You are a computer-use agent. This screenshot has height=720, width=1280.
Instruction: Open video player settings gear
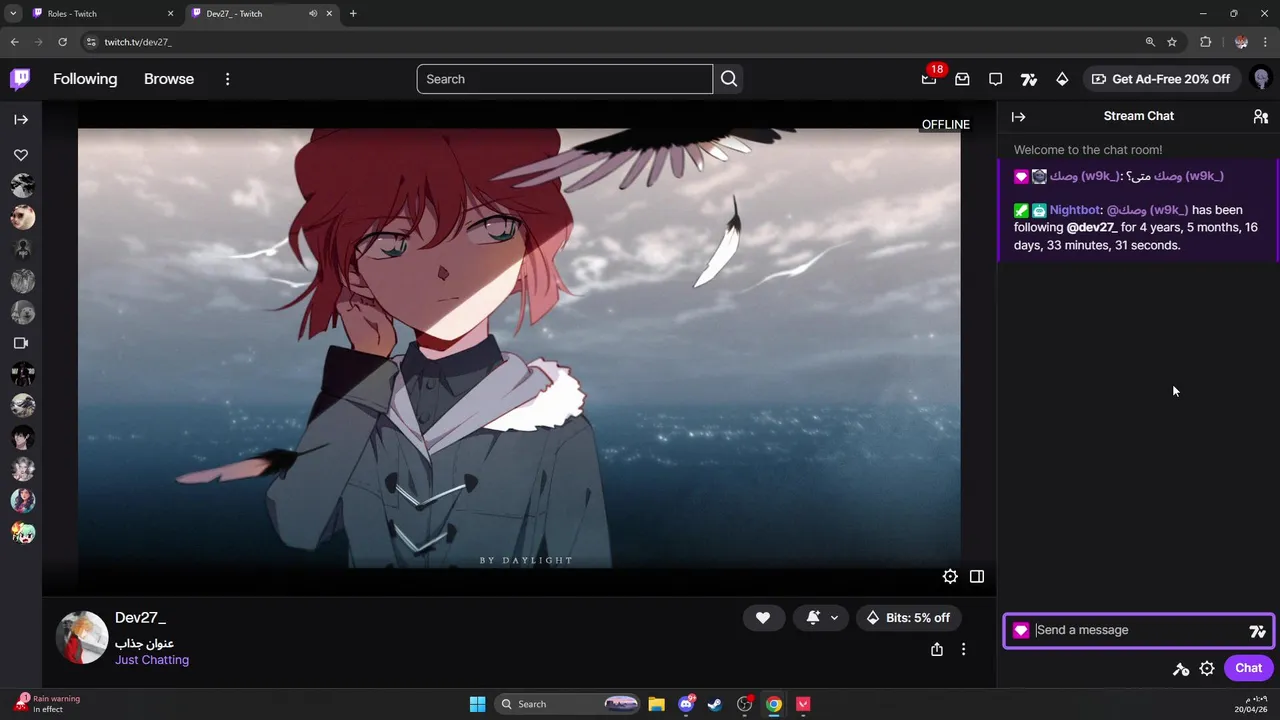(x=950, y=576)
